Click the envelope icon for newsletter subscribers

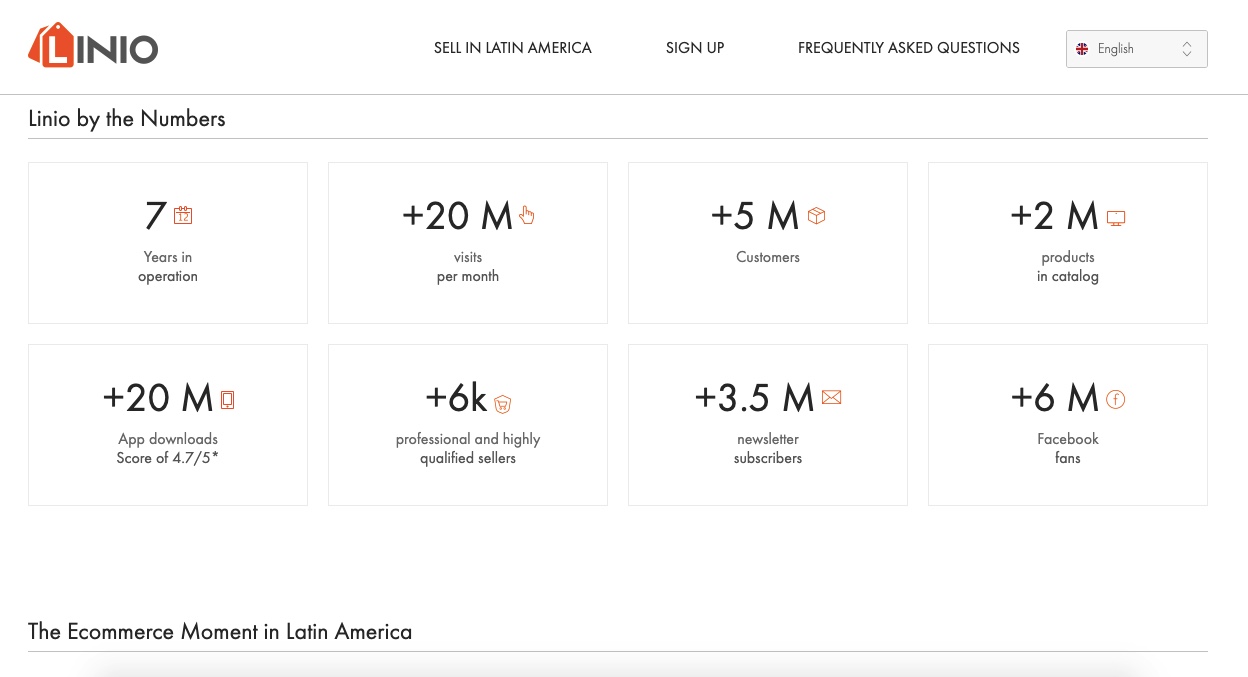click(x=831, y=397)
